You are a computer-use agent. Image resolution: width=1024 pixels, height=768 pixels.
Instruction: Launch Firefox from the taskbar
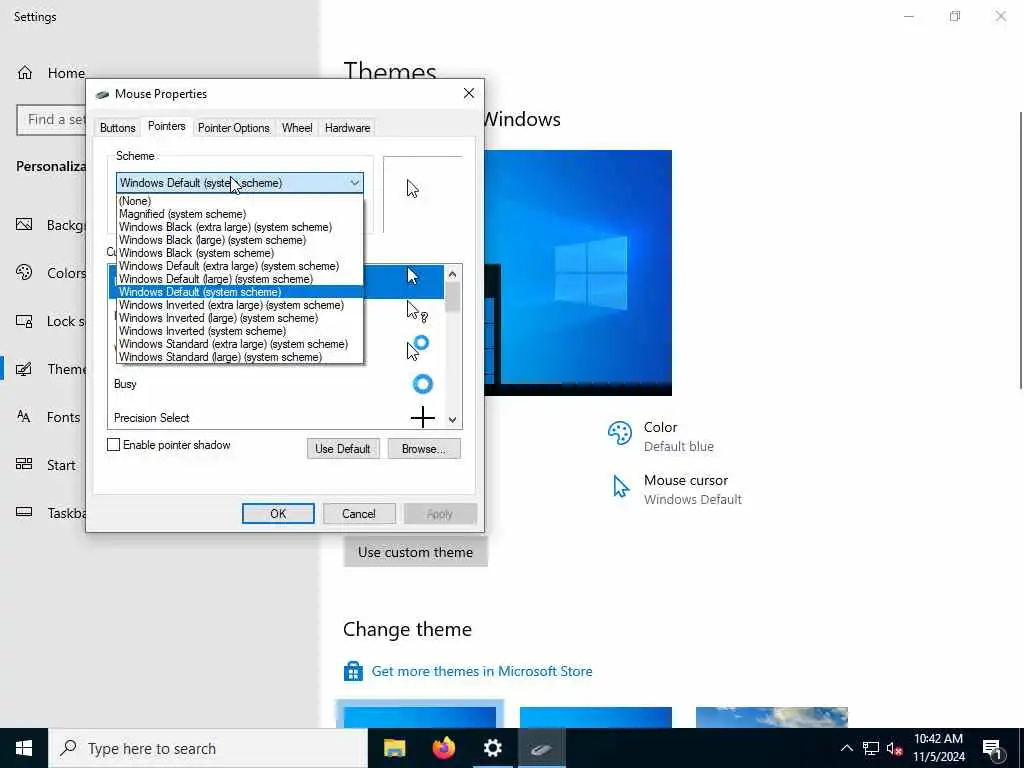click(x=443, y=748)
